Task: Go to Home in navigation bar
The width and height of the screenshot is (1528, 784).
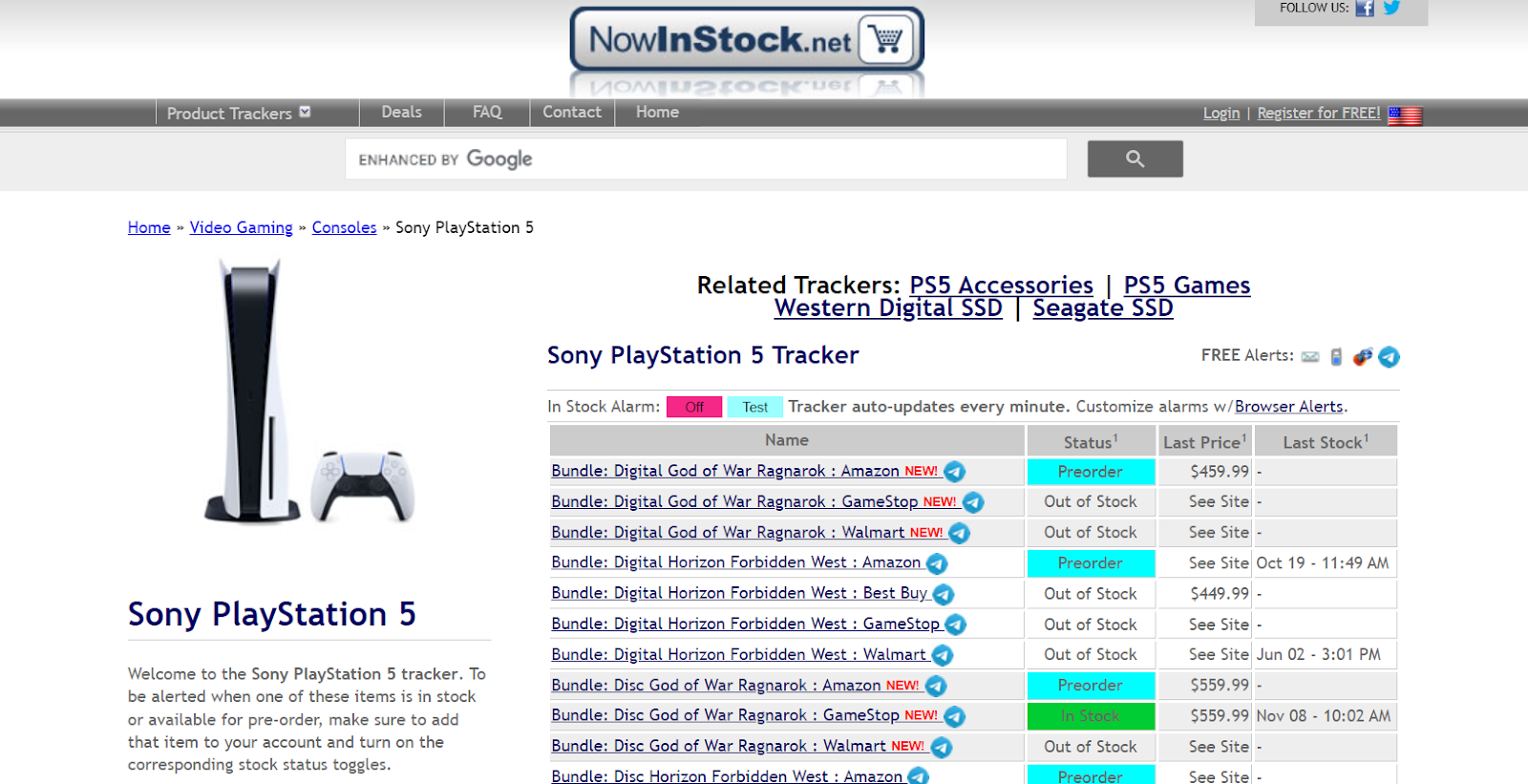Action: click(657, 112)
